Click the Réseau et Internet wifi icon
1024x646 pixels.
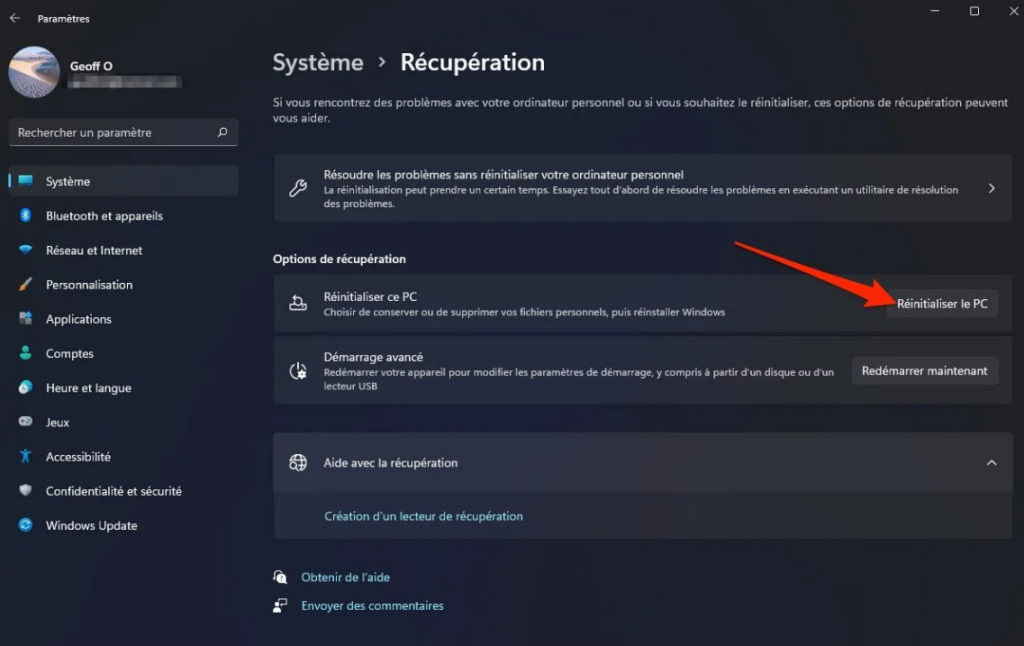pos(26,250)
